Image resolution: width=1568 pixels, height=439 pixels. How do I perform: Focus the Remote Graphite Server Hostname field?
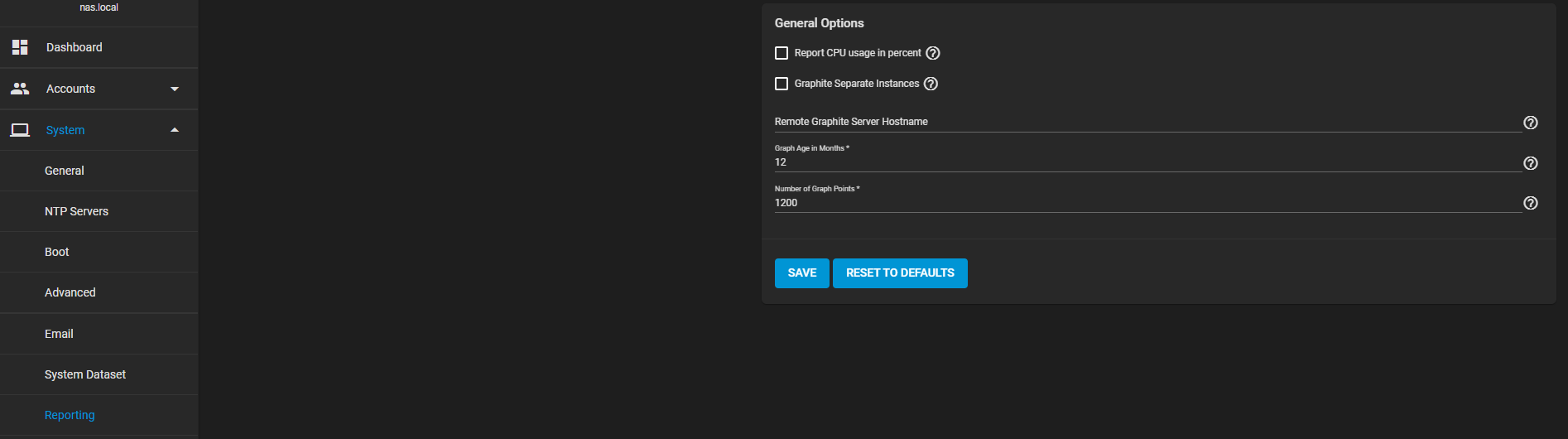[x=1147, y=122]
